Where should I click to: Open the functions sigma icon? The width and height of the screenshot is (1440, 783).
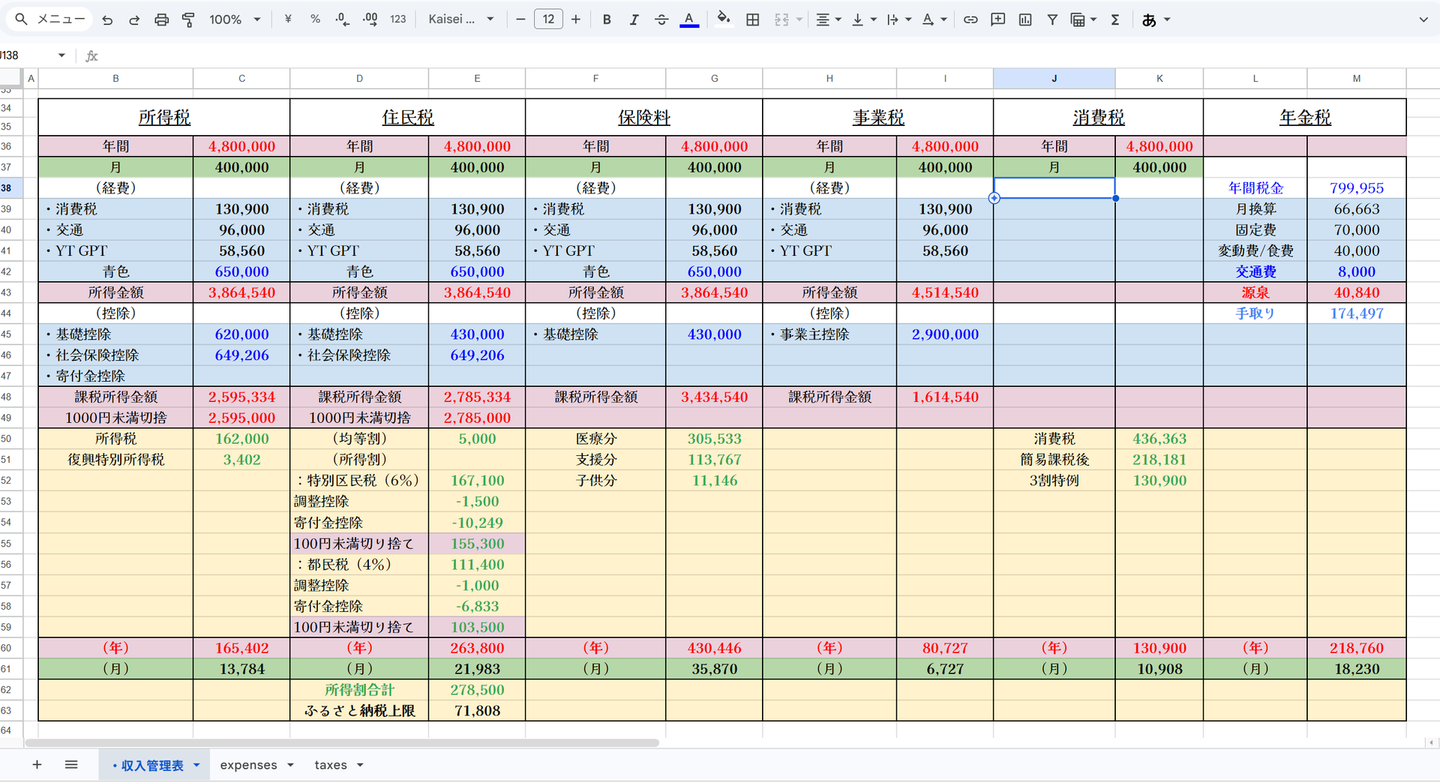click(1115, 19)
